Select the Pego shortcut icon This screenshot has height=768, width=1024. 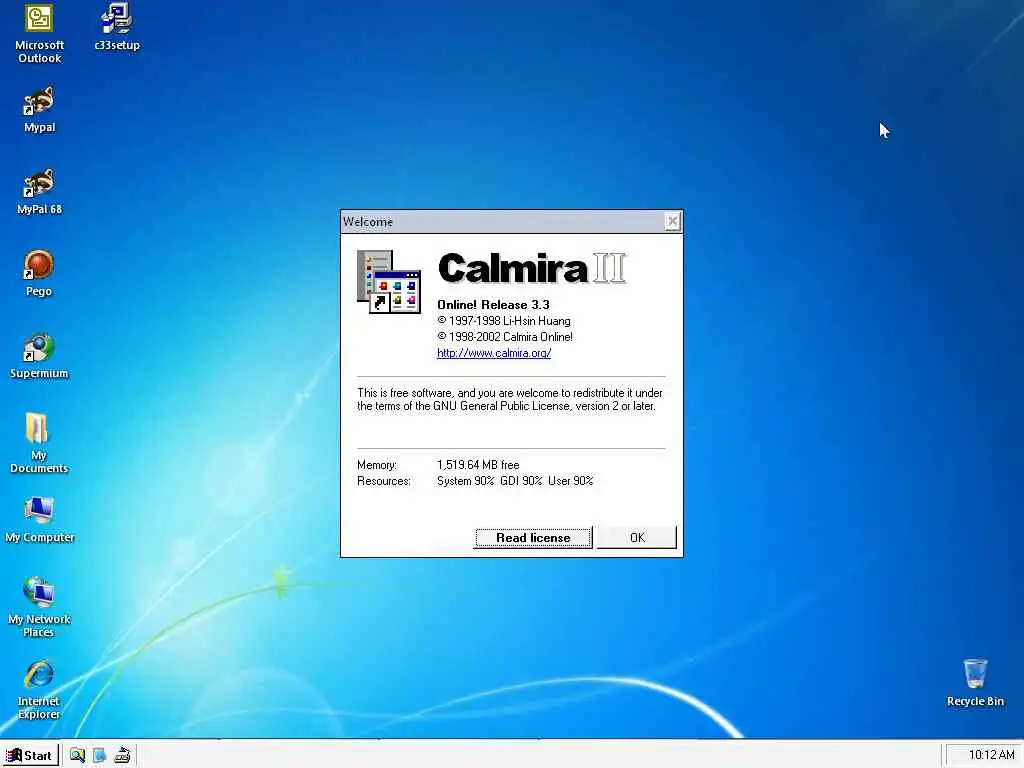tap(39, 273)
